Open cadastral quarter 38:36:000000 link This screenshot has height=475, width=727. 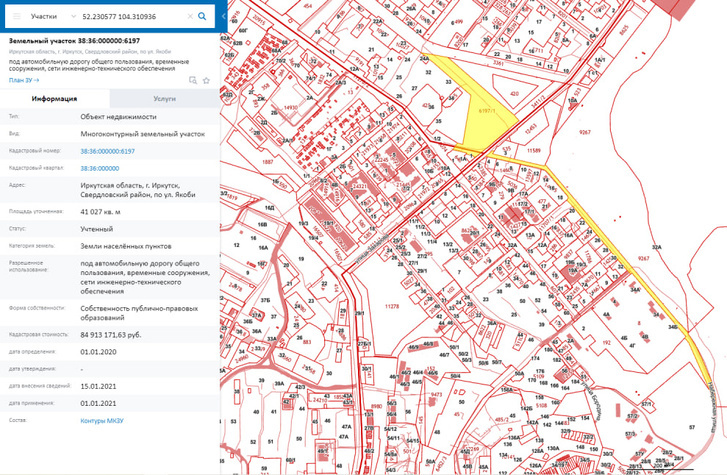(x=100, y=168)
